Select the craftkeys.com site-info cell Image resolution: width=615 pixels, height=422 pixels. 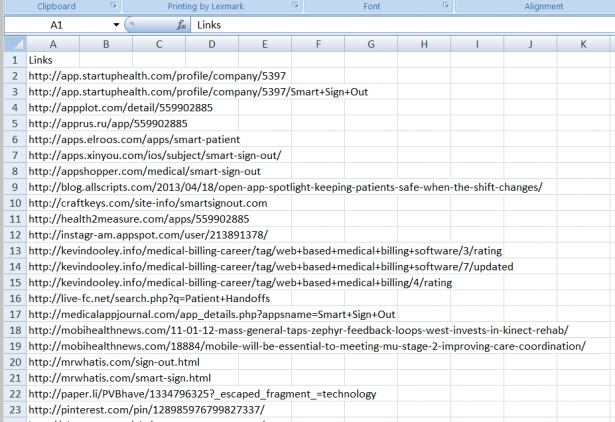[x=134, y=203]
